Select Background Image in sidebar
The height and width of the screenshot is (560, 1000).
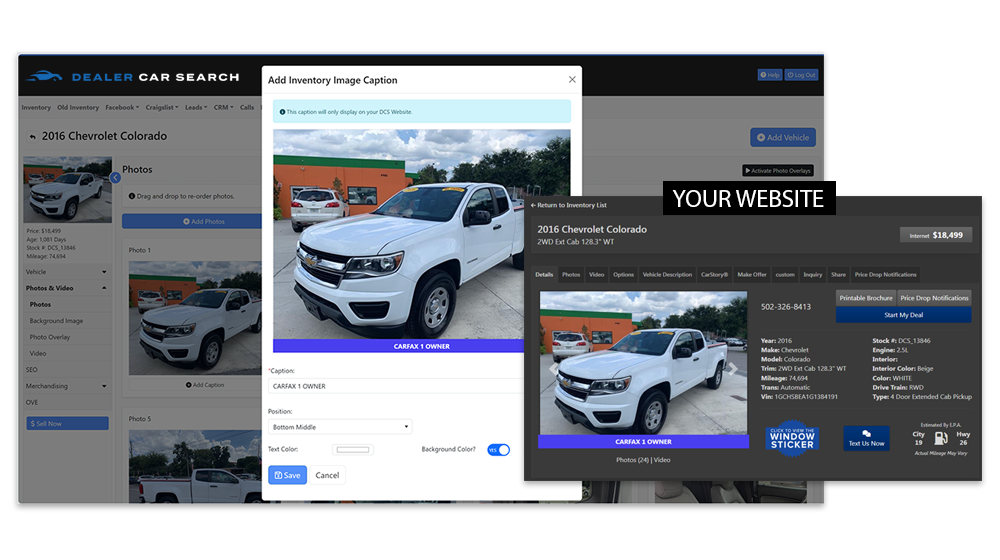point(56,321)
